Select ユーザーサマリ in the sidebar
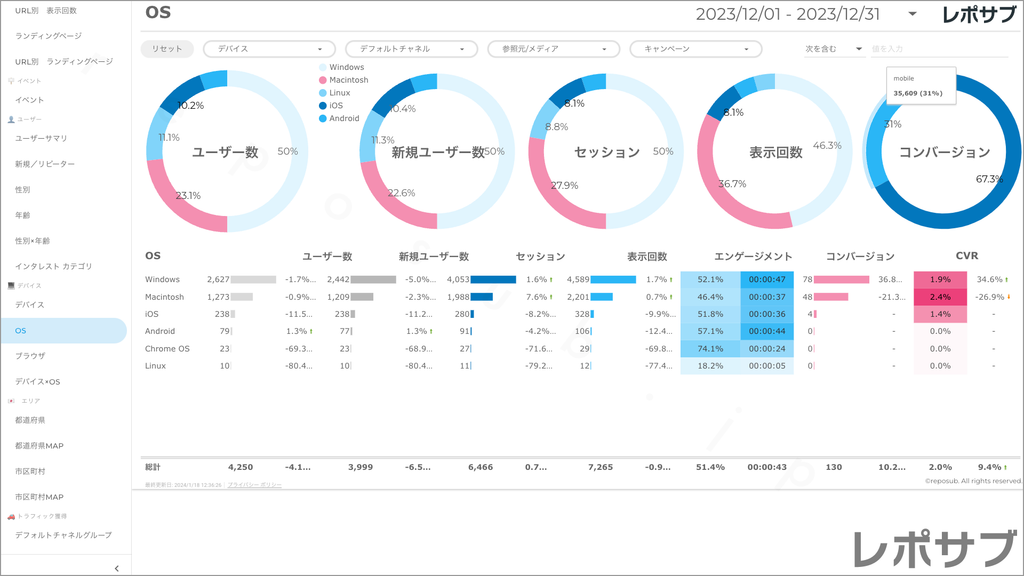Image resolution: width=1024 pixels, height=576 pixels. pos(41,138)
